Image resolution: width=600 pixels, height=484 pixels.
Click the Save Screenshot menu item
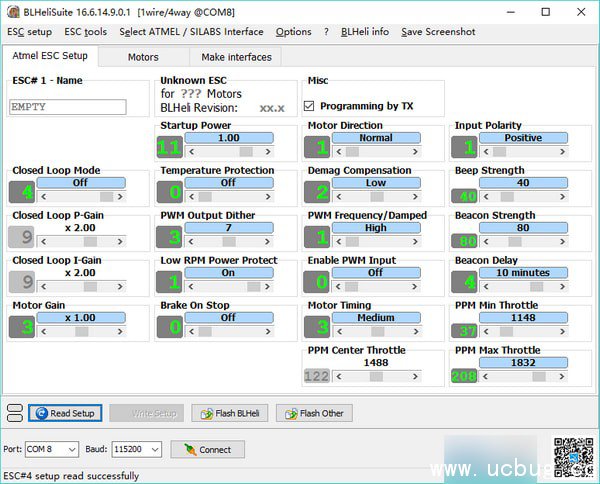point(438,32)
